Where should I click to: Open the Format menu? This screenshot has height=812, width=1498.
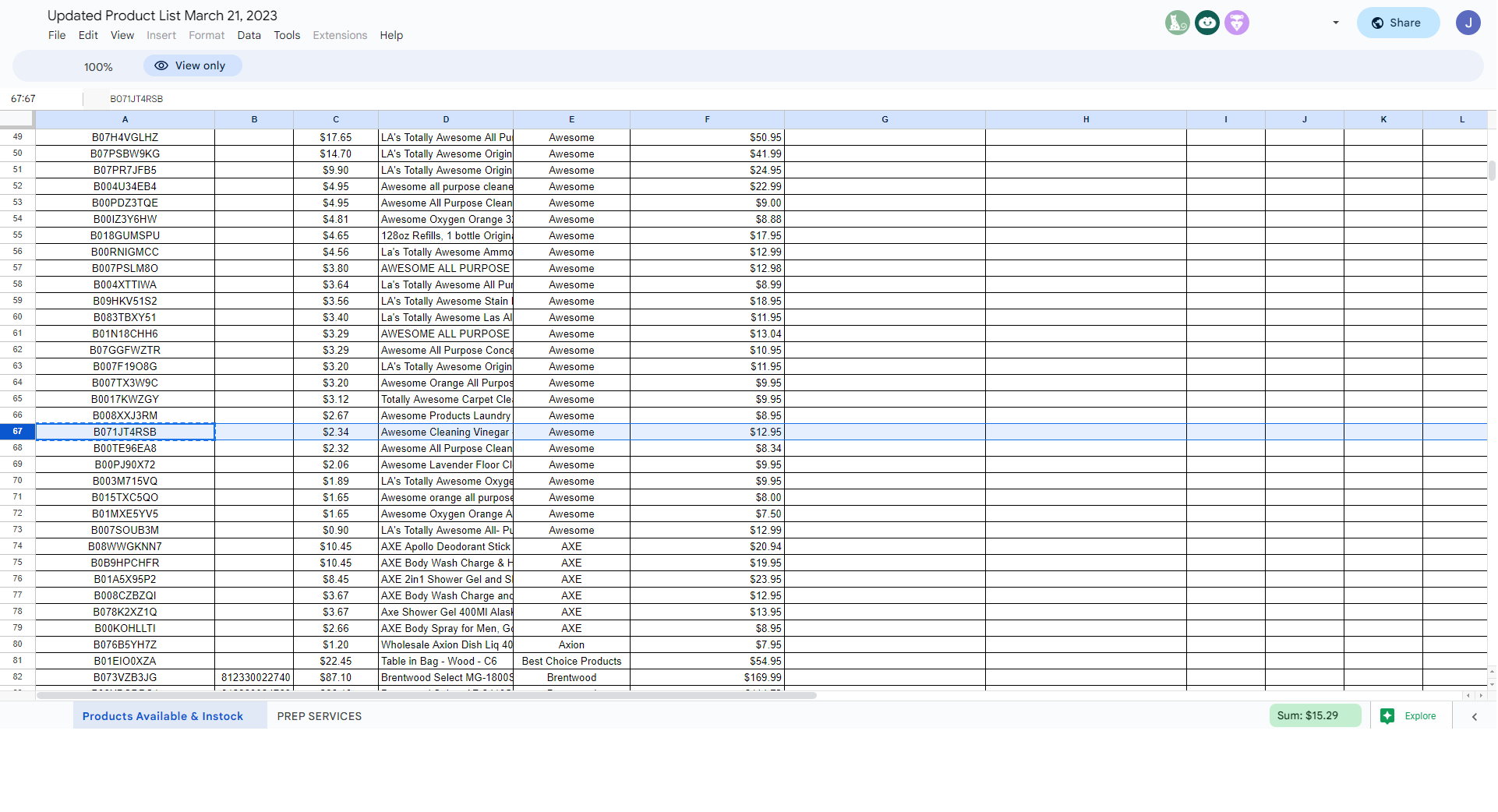point(207,35)
